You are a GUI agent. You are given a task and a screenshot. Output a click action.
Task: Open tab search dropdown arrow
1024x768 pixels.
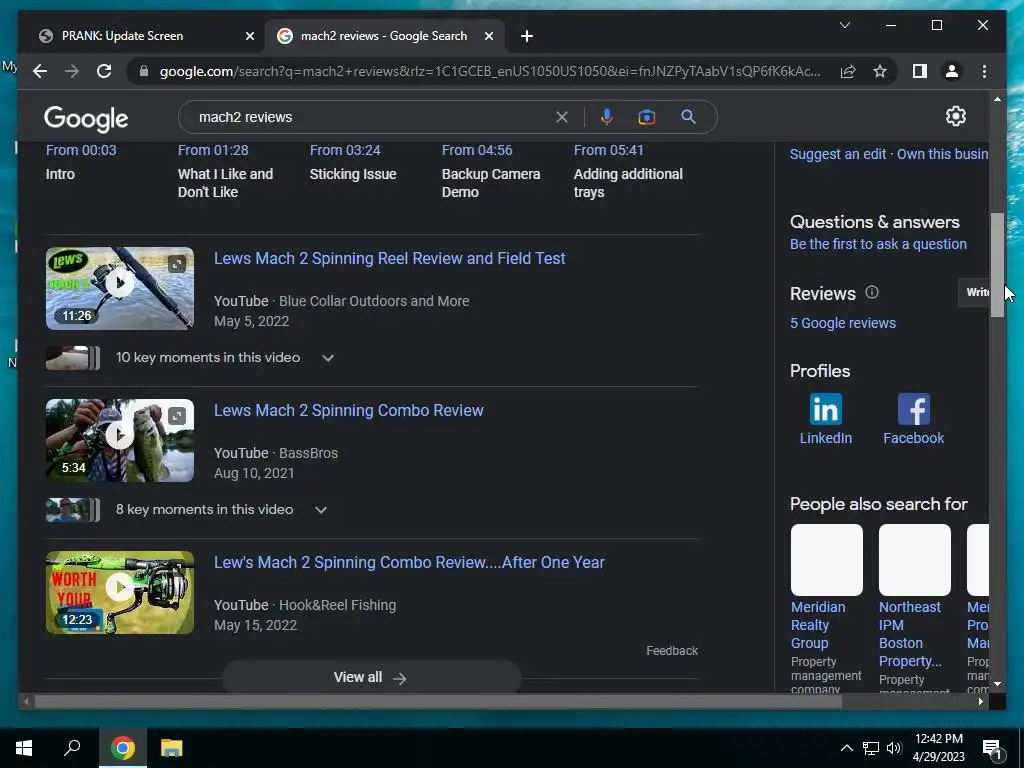tap(844, 25)
